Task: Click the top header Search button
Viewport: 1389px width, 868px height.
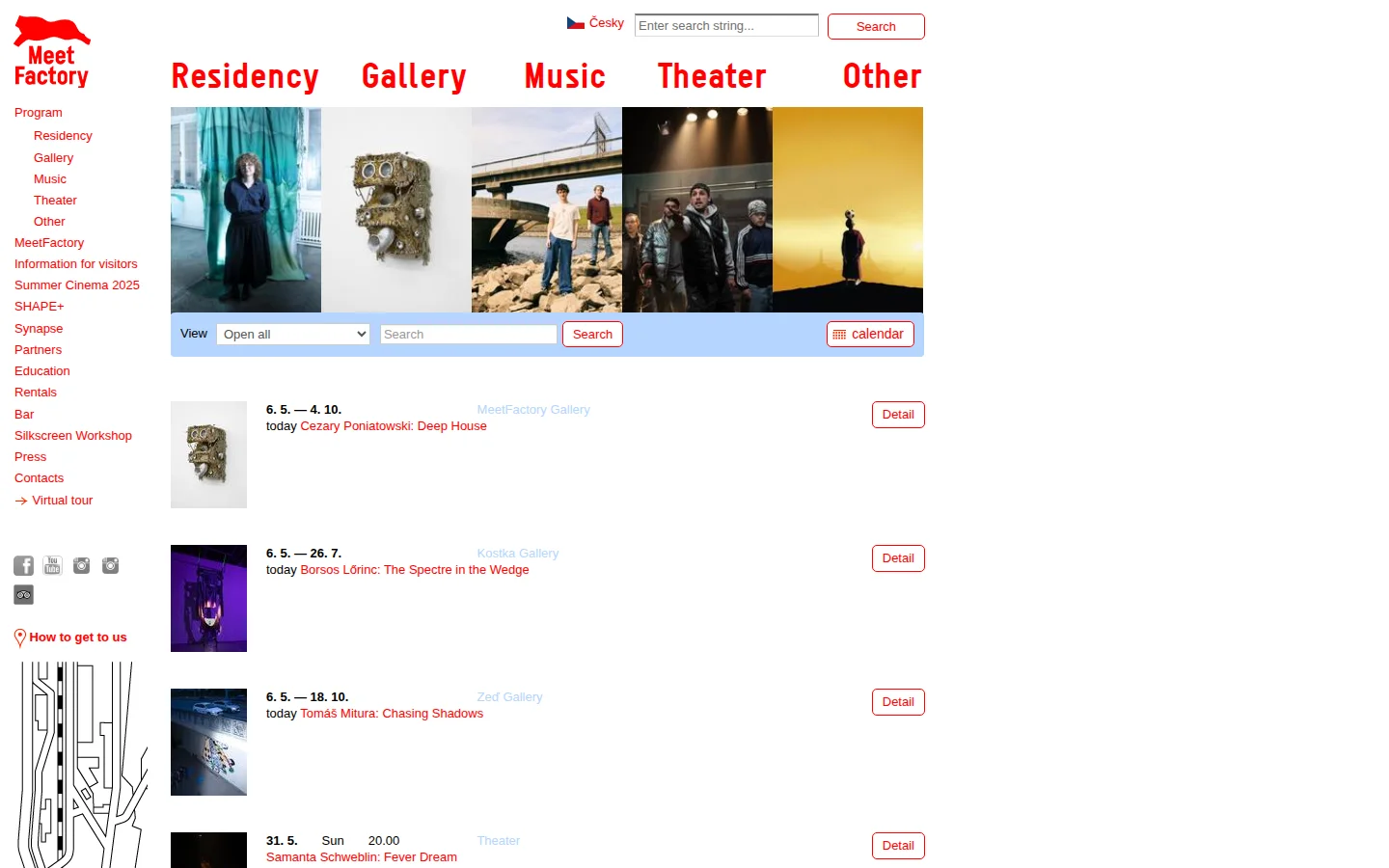Action: coord(876,26)
